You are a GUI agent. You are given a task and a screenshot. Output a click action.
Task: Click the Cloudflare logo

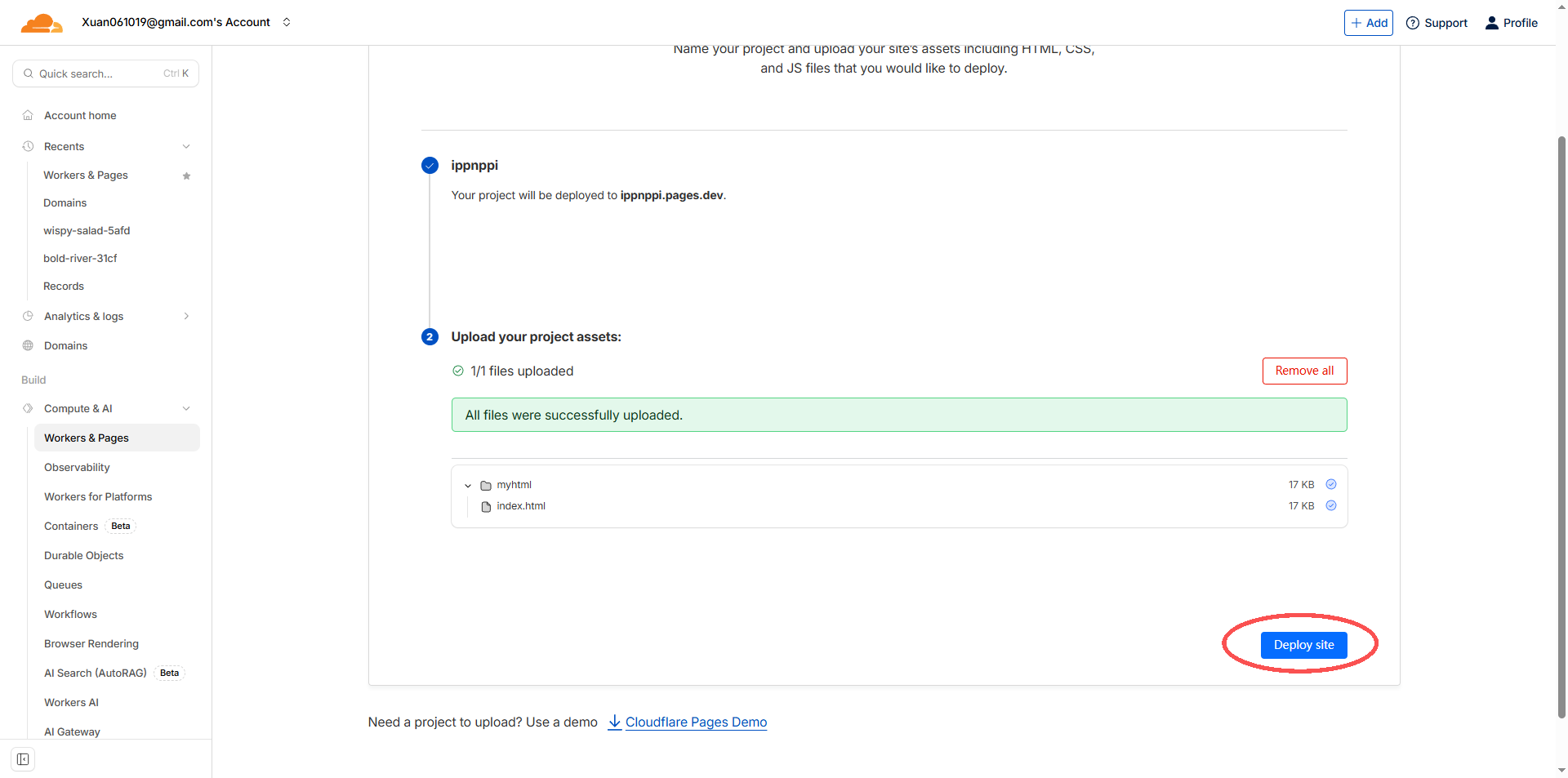click(42, 23)
